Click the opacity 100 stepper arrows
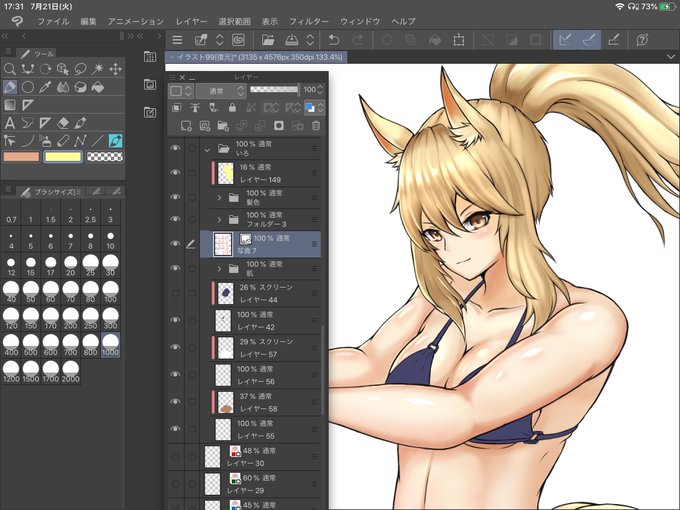 tap(320, 90)
